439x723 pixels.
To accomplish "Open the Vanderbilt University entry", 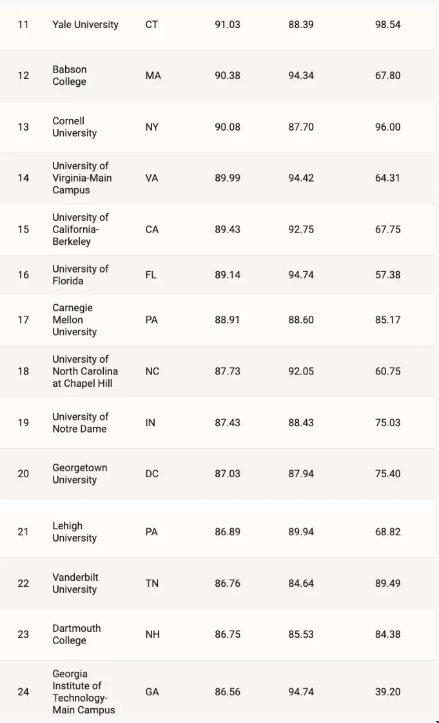I will pos(75,583).
